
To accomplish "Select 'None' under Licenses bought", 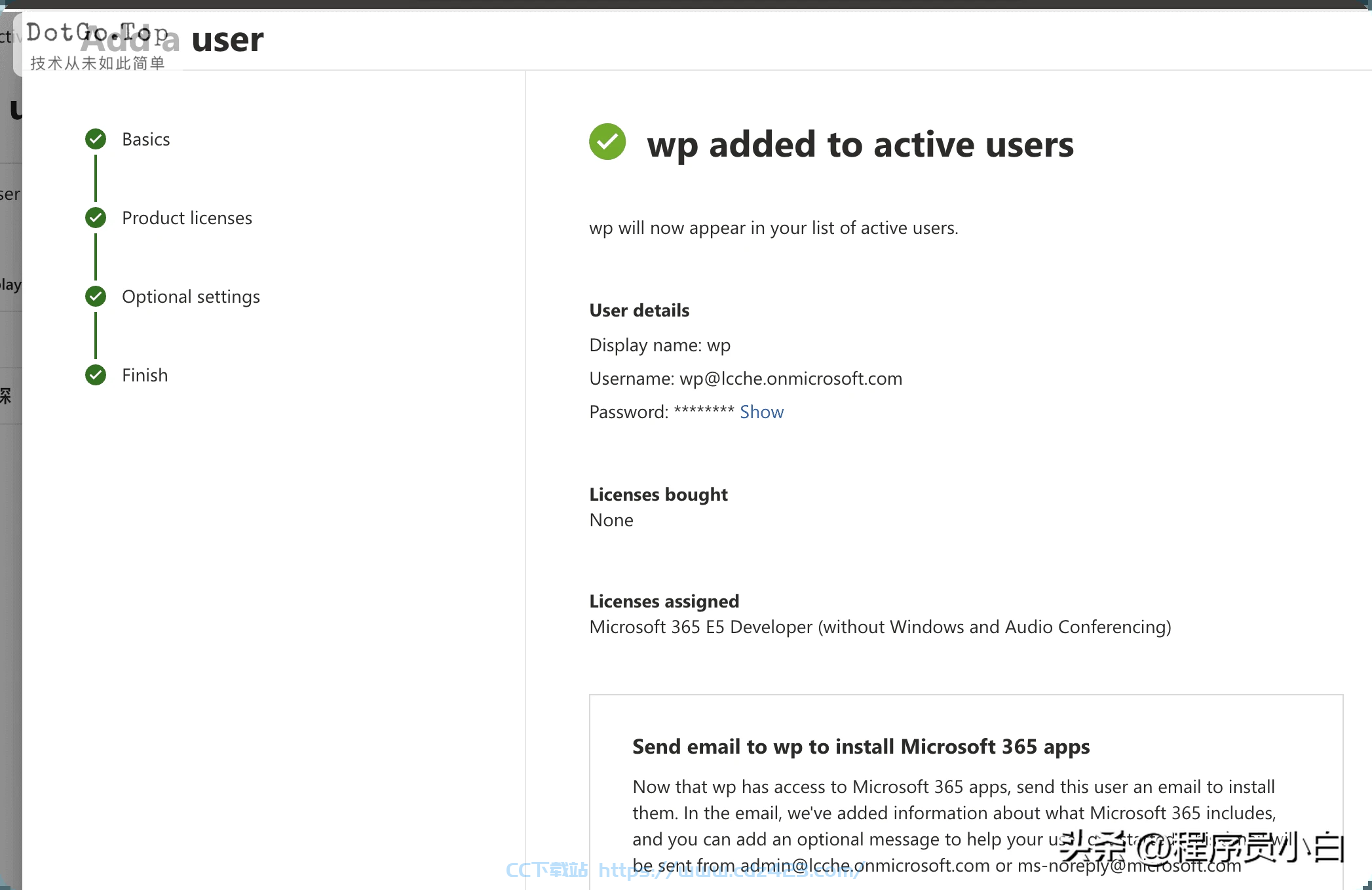I will pos(611,520).
